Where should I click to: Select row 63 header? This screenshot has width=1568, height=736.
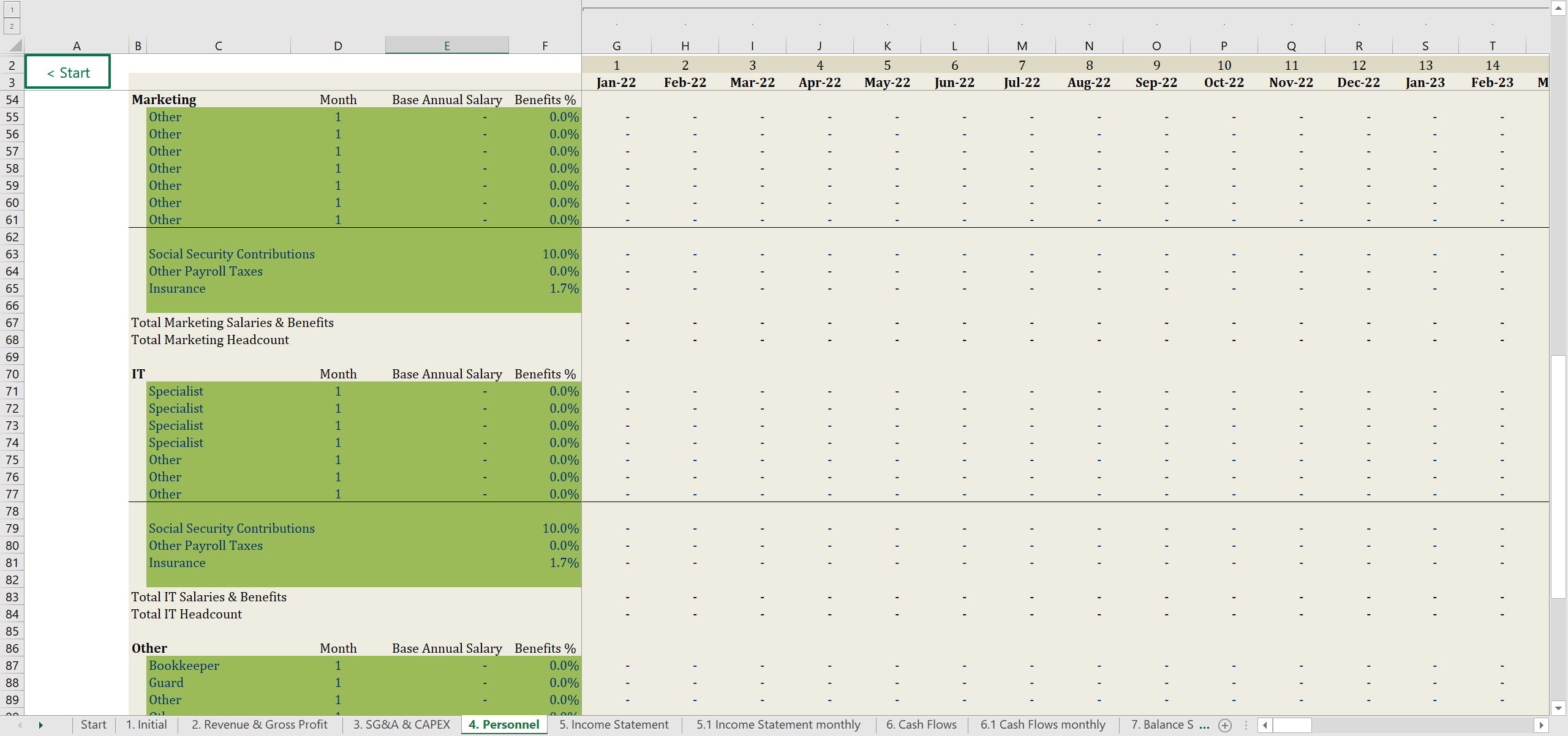(12, 254)
